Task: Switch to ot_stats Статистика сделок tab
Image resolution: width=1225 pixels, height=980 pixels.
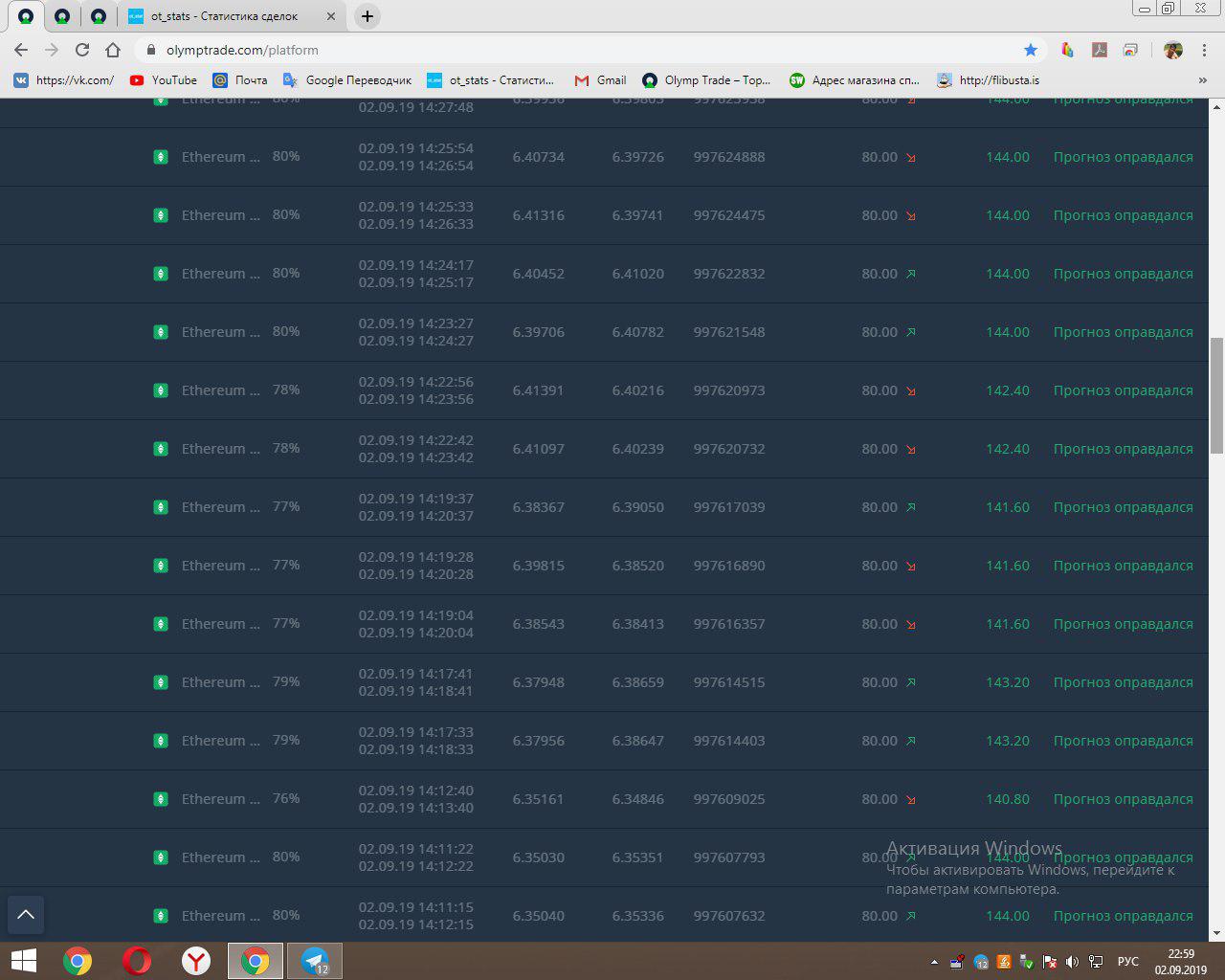Action: (x=224, y=16)
